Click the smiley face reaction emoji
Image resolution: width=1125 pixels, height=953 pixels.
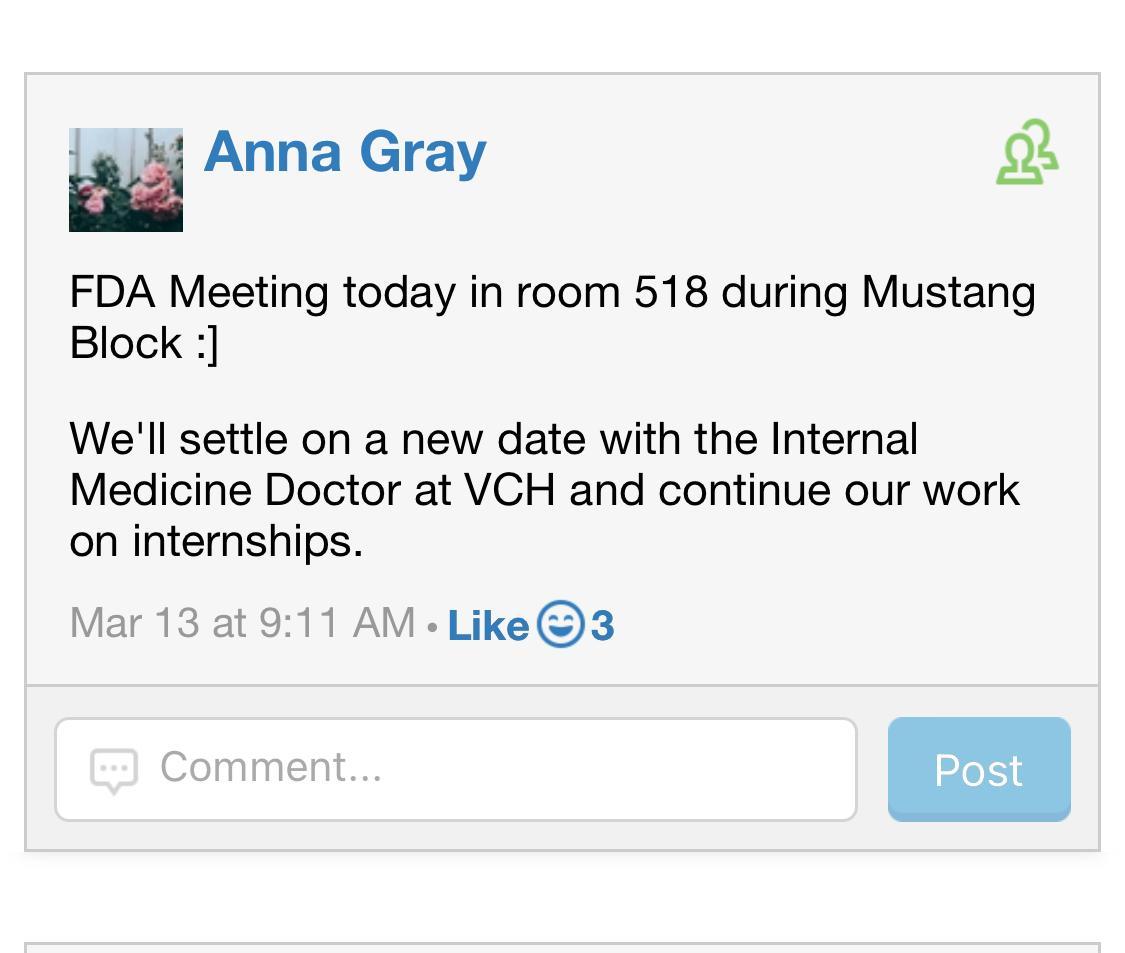coord(560,625)
